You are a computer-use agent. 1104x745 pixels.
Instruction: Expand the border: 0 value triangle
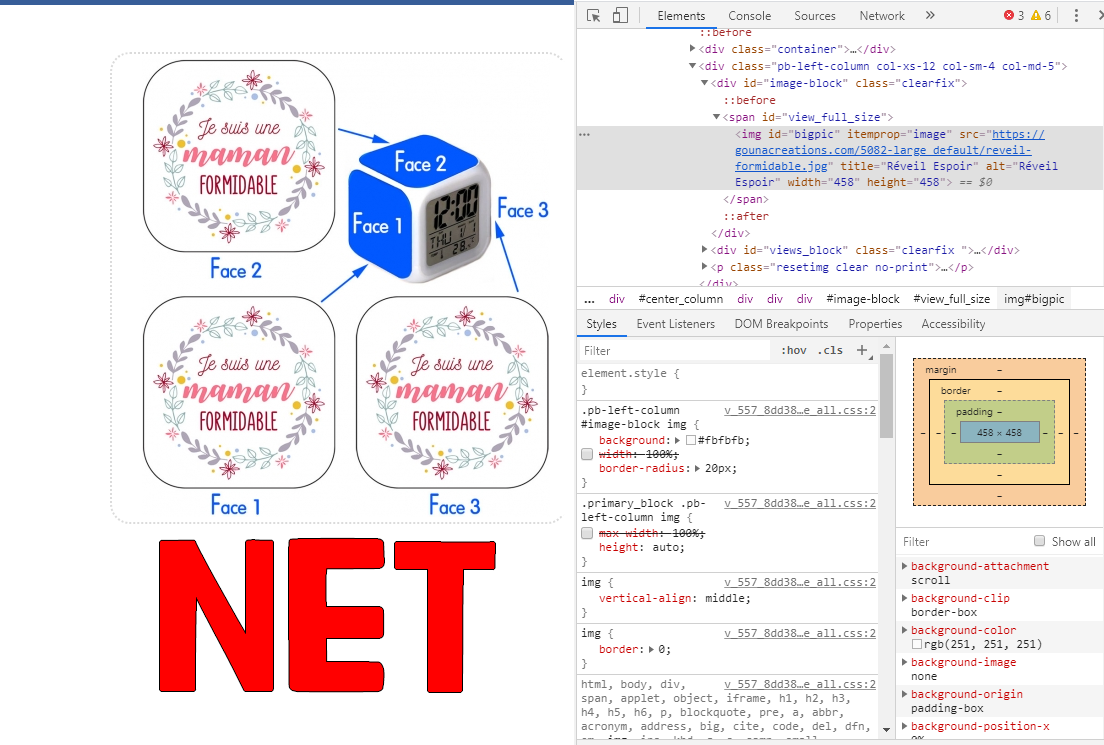[x=651, y=649]
